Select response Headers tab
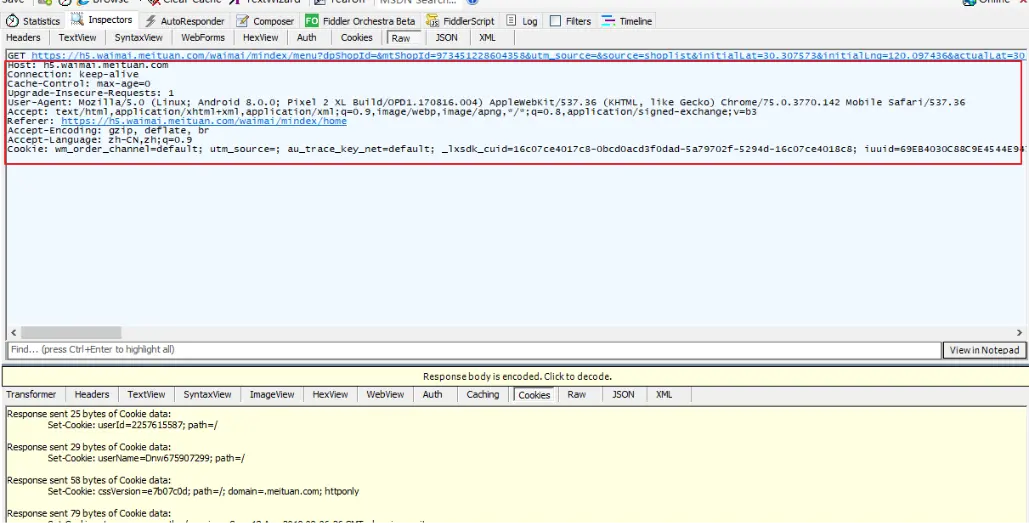The height and width of the screenshot is (523, 1029). pos(92,394)
